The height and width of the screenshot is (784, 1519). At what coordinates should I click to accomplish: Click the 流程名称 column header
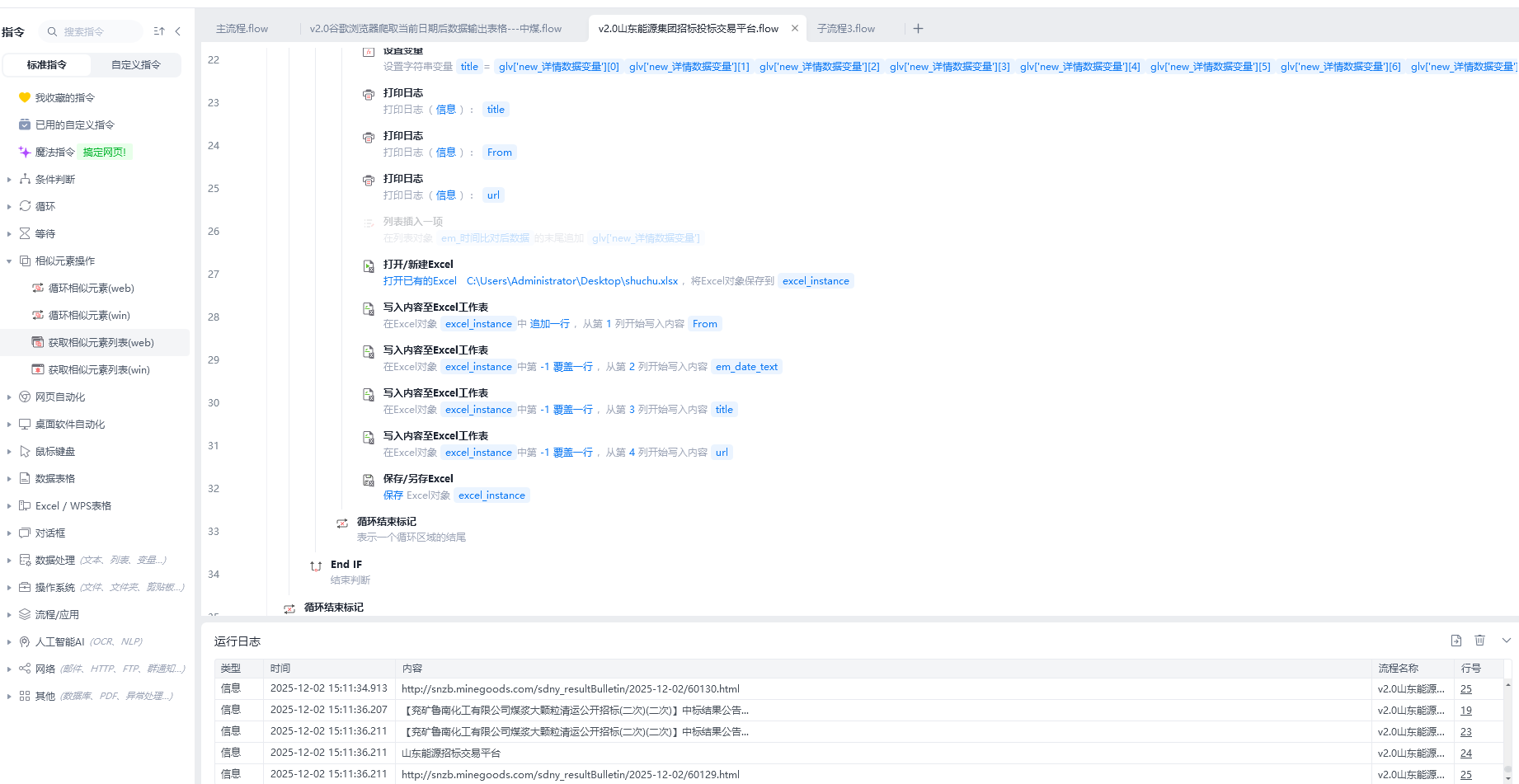(x=1413, y=669)
